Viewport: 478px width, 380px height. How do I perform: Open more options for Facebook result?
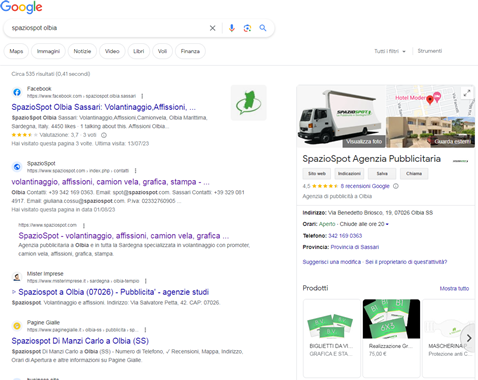(x=142, y=96)
